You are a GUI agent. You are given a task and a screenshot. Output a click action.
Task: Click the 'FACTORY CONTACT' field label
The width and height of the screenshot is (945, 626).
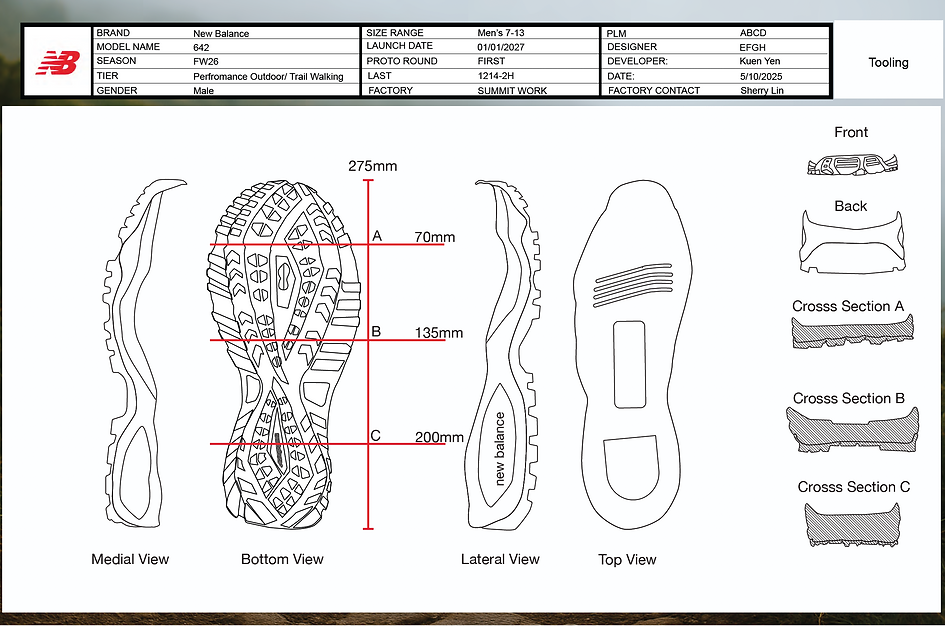click(654, 91)
